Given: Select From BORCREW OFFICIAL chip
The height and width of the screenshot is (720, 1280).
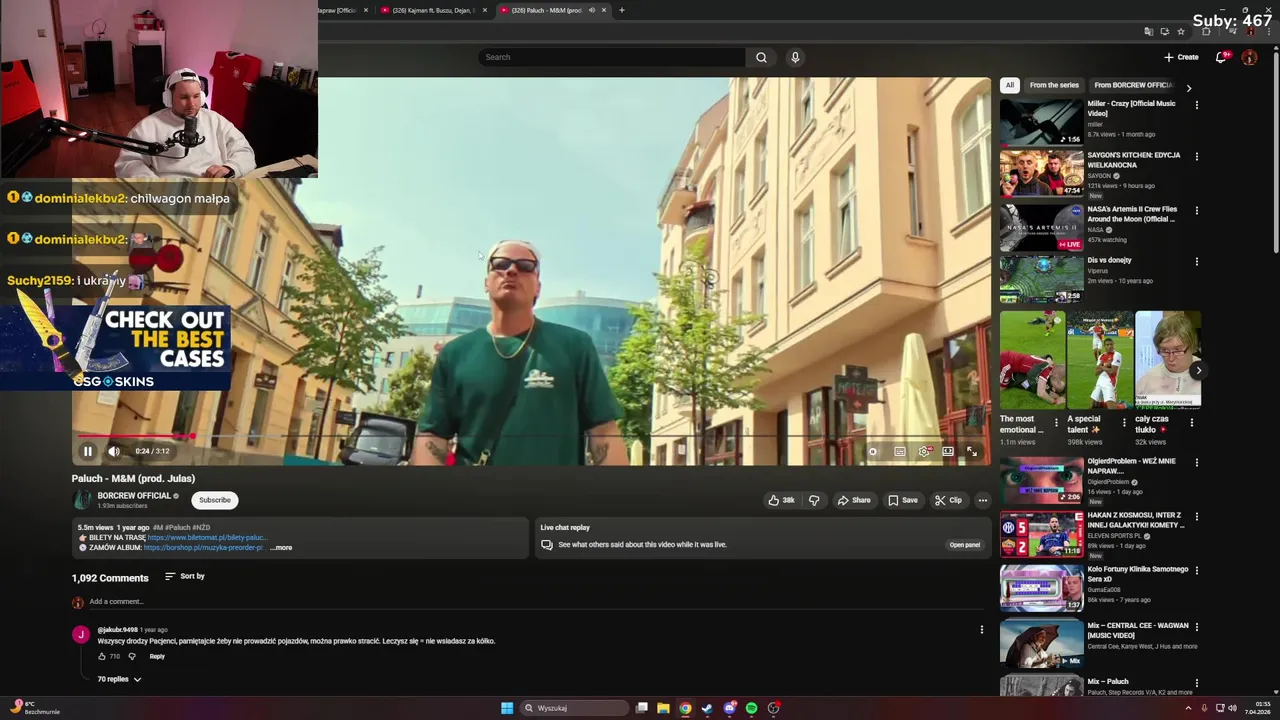Looking at the screenshot, I should click(x=1132, y=85).
